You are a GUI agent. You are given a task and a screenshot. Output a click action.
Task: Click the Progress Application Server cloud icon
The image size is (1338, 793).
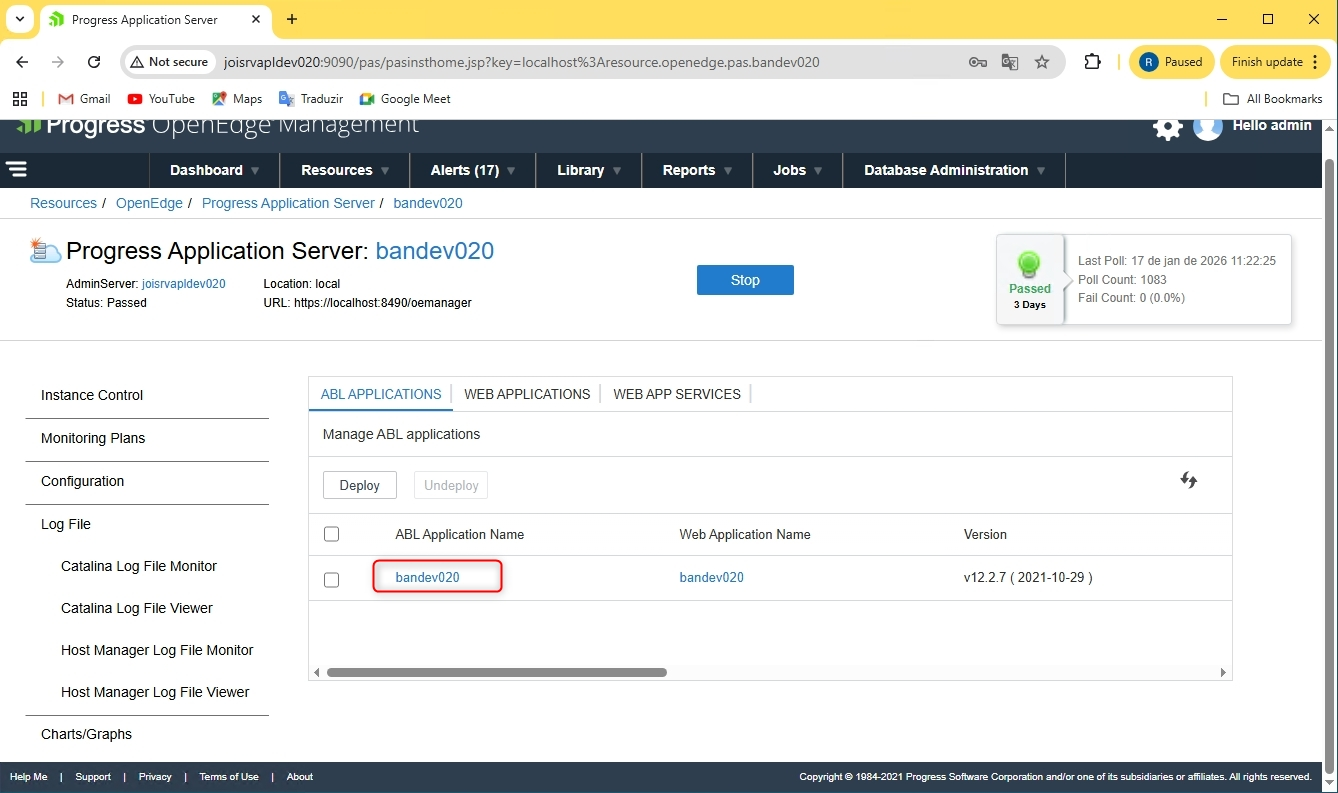coord(46,250)
